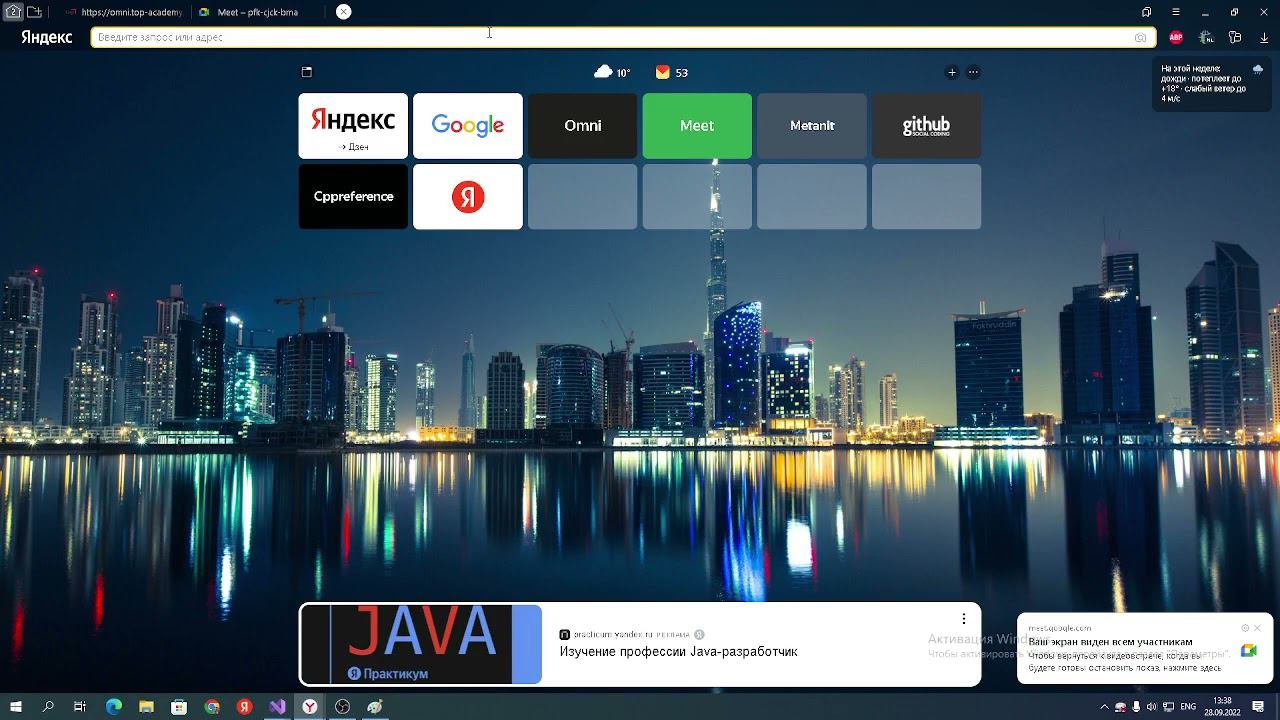Viewport: 1280px width, 720px height.
Task: Open the ad card three-dots menu
Action: click(963, 619)
